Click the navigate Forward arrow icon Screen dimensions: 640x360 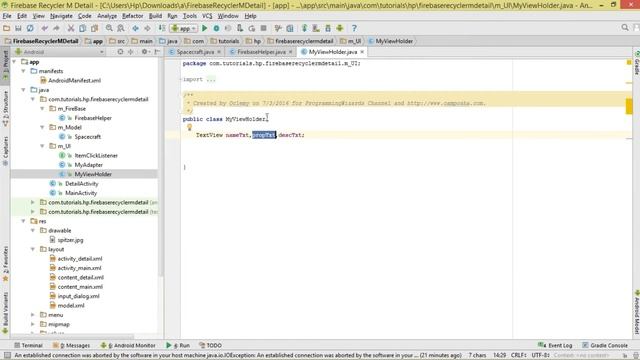(147, 28)
